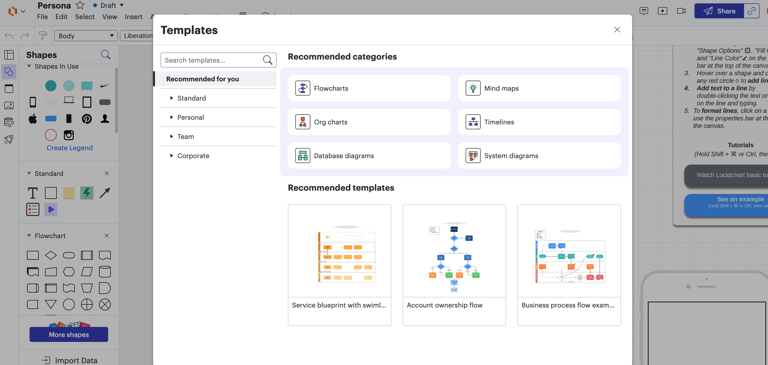Open Account ownership flow template
Image resolution: width=768 pixels, height=365 pixels.
454,265
